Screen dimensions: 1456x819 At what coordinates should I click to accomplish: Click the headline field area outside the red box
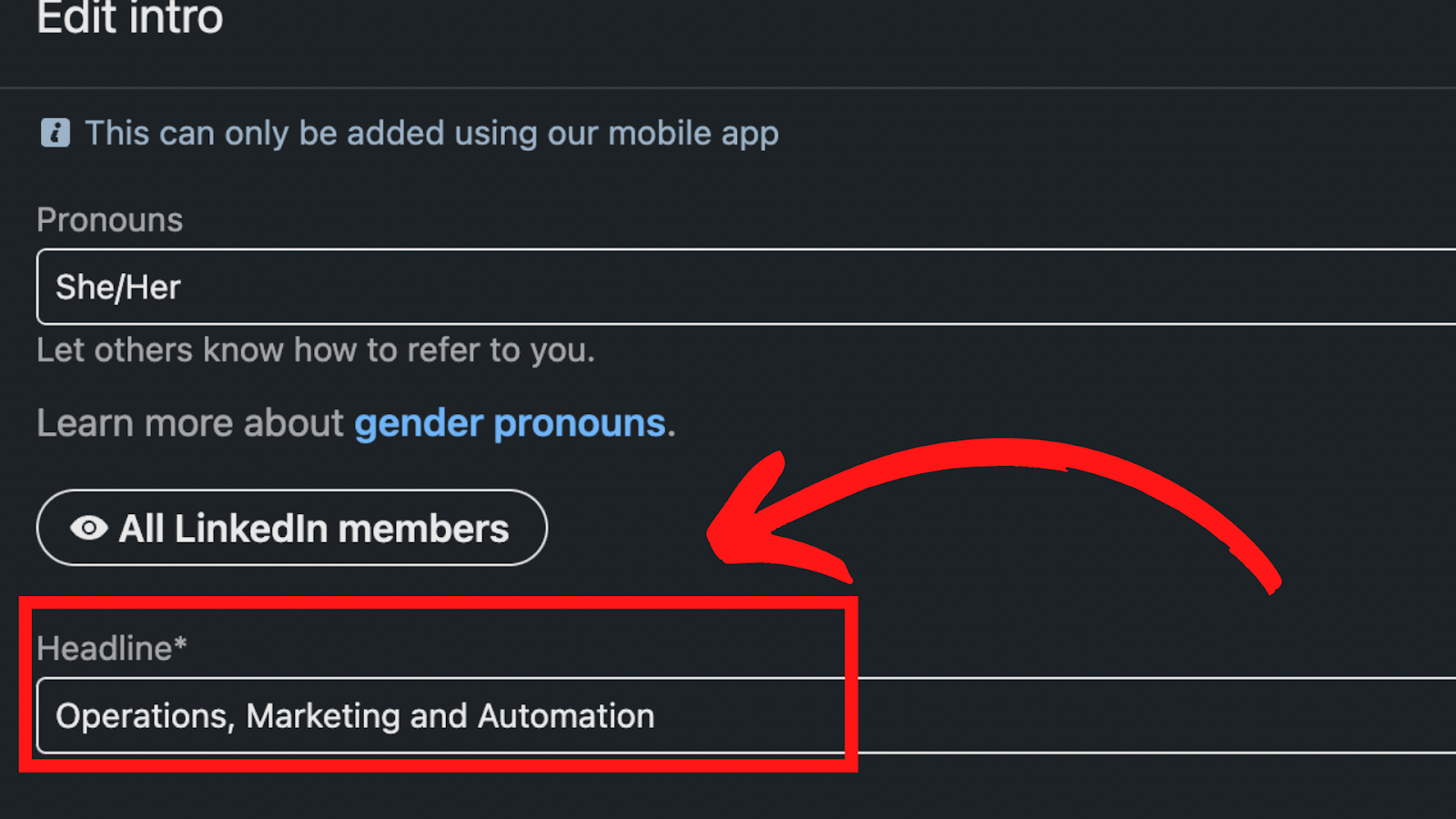click(x=1156, y=715)
